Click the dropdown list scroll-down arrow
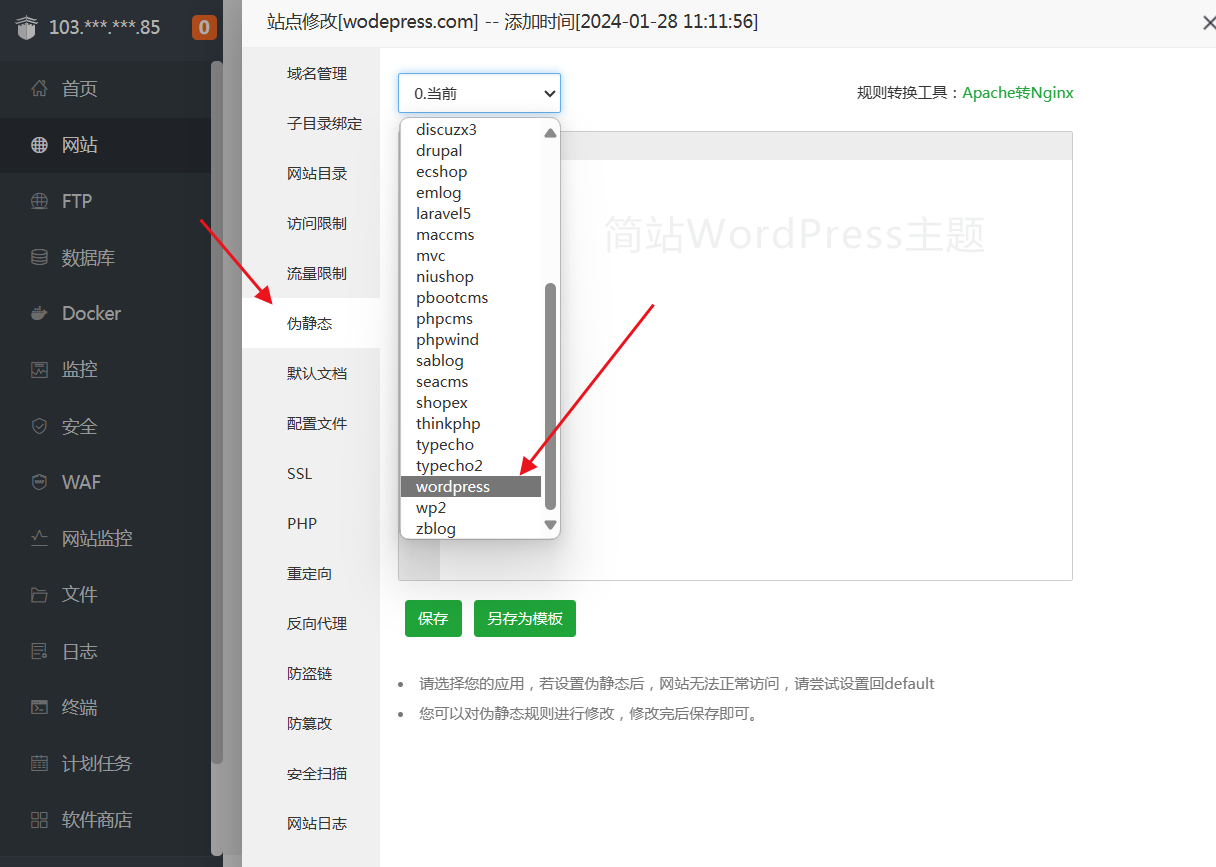The image size is (1216, 867). [x=550, y=525]
